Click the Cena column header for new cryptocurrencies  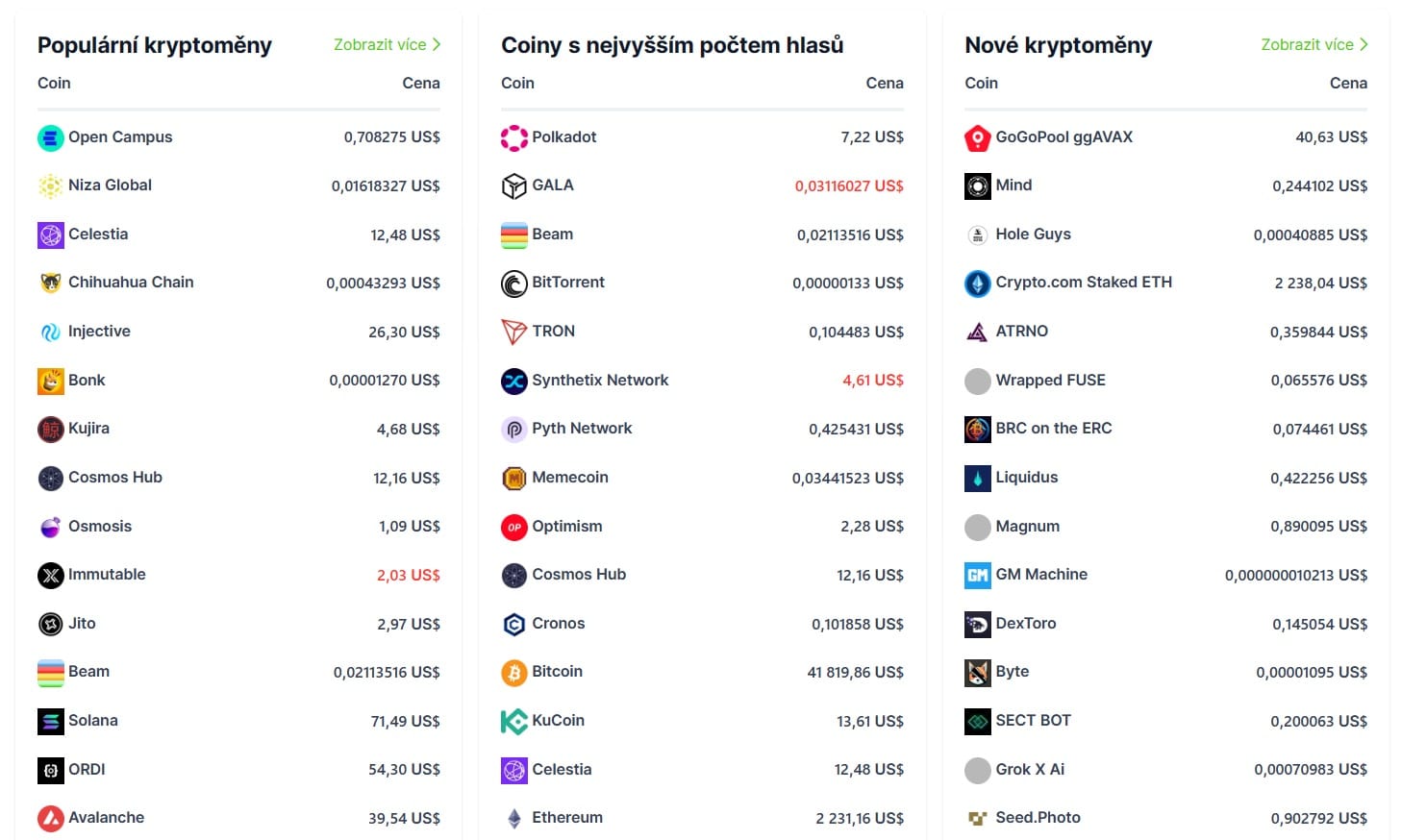(1348, 84)
